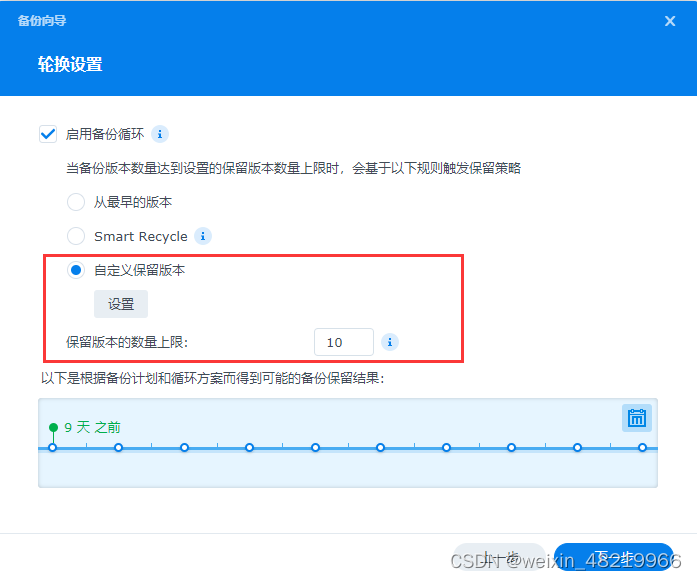Image resolution: width=697 pixels, height=580 pixels.
Task: Click the info icon next to 启用备份循环
Action: coord(160,134)
